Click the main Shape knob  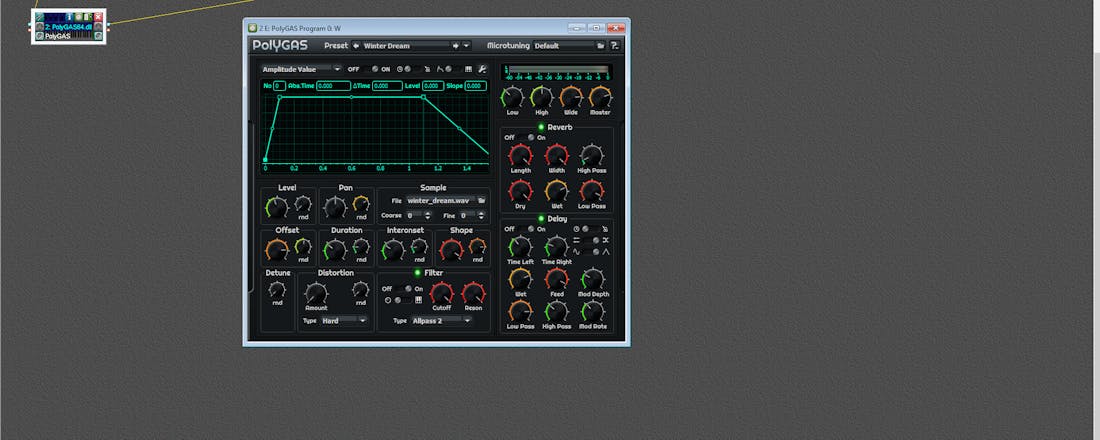451,249
